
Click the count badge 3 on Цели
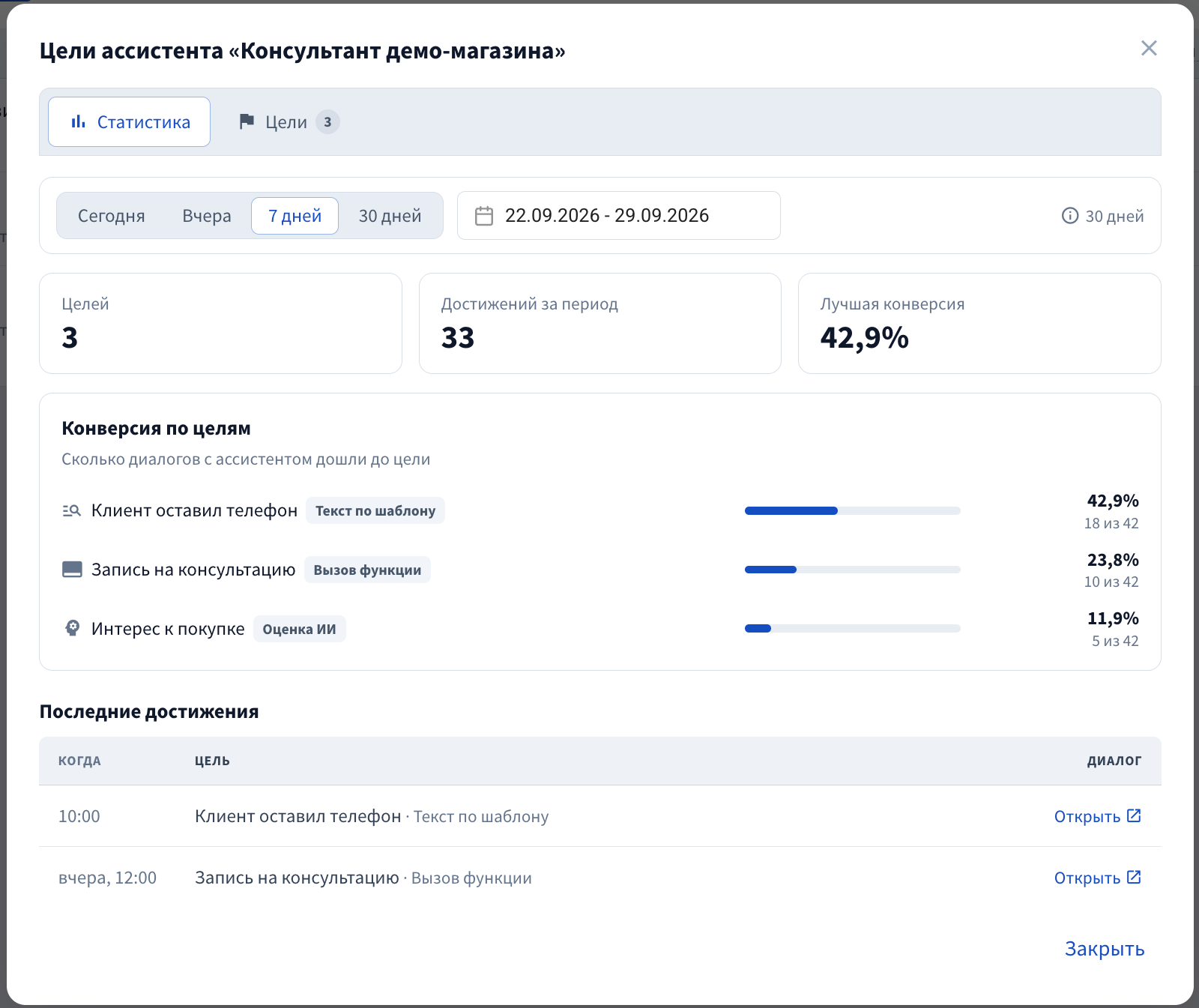[x=327, y=121]
